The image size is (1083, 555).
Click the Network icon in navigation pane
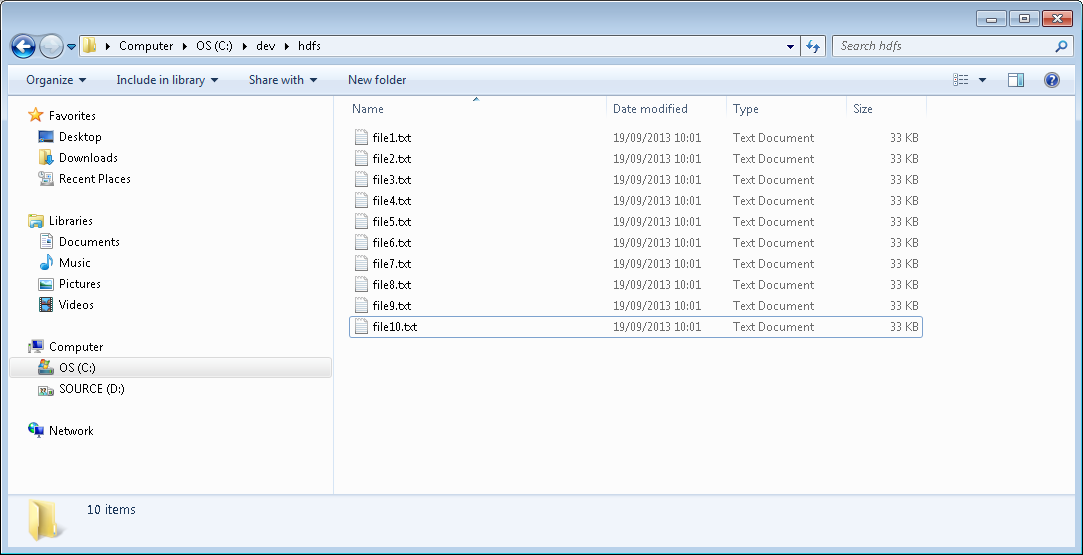(37, 431)
